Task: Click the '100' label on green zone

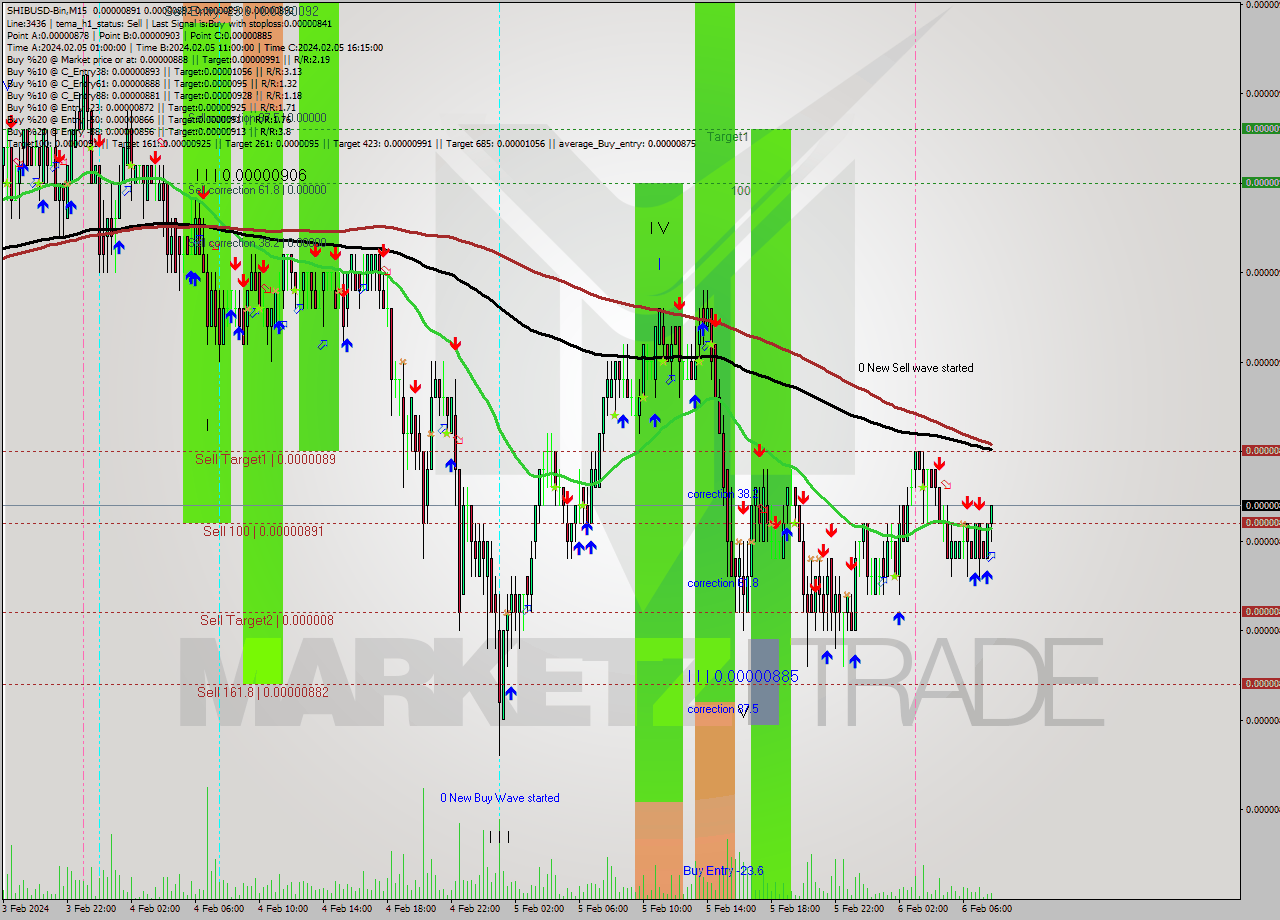Action: point(741,190)
